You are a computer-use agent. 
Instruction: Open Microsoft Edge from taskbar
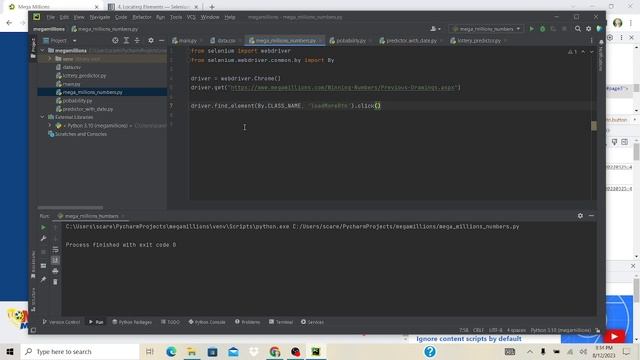(171, 351)
